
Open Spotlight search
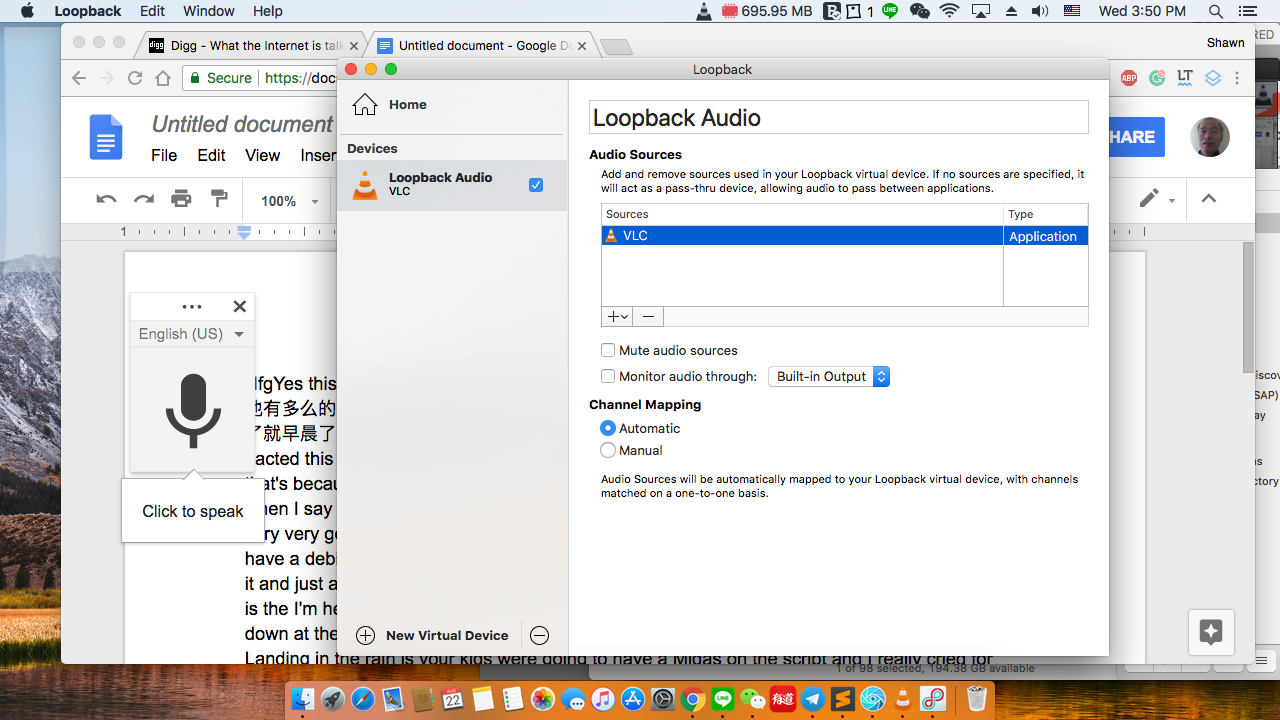pyautogui.click(x=1216, y=11)
